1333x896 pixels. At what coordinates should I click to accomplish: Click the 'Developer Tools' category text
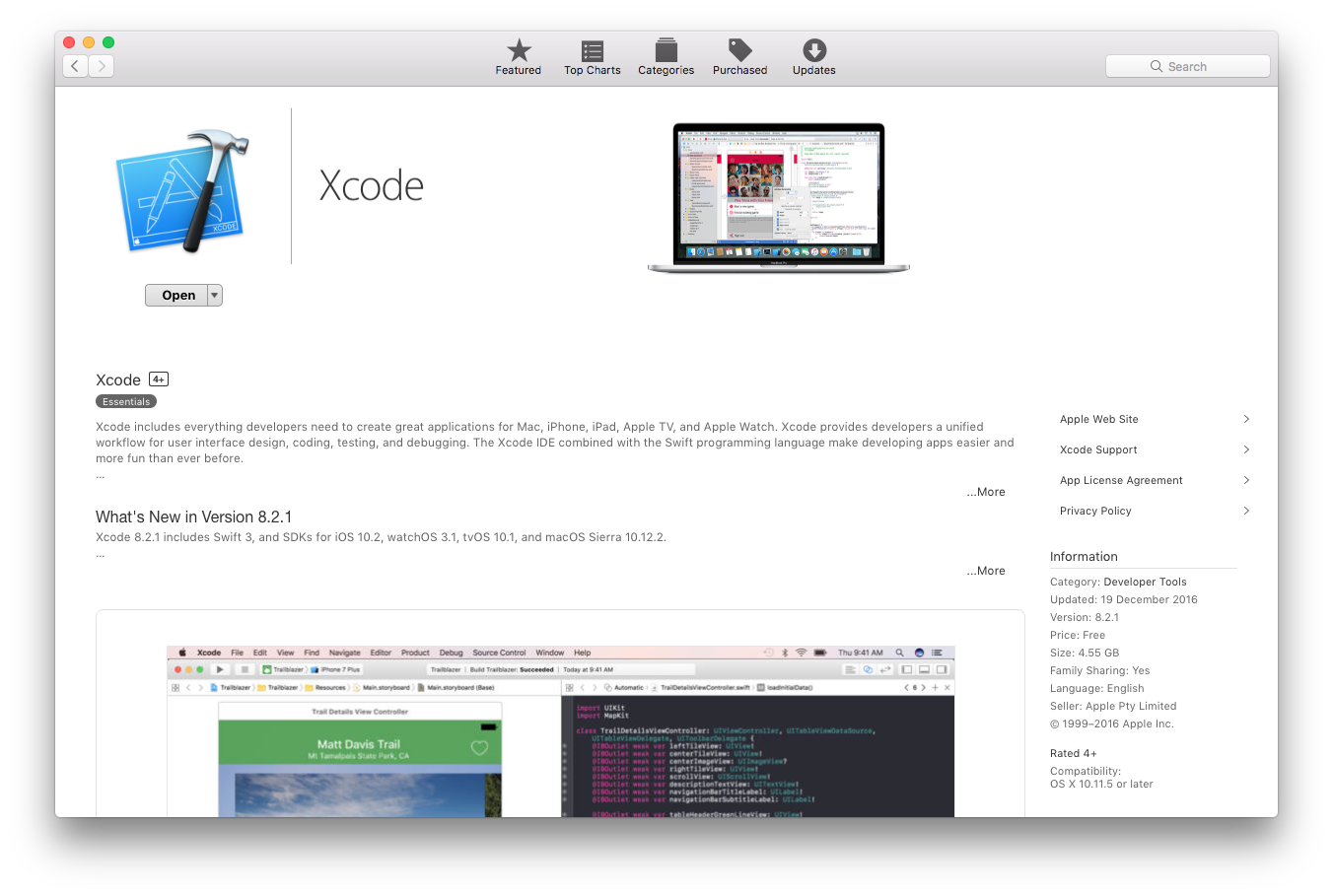point(1145,582)
